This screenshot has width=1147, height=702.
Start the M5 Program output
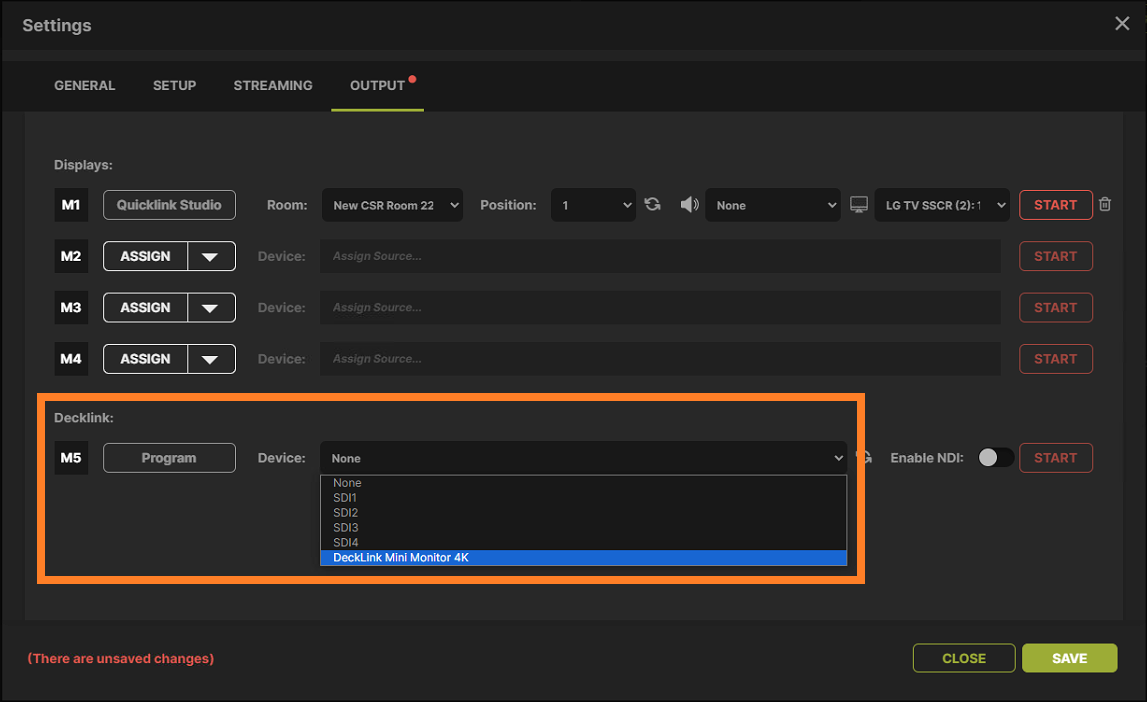click(1055, 457)
